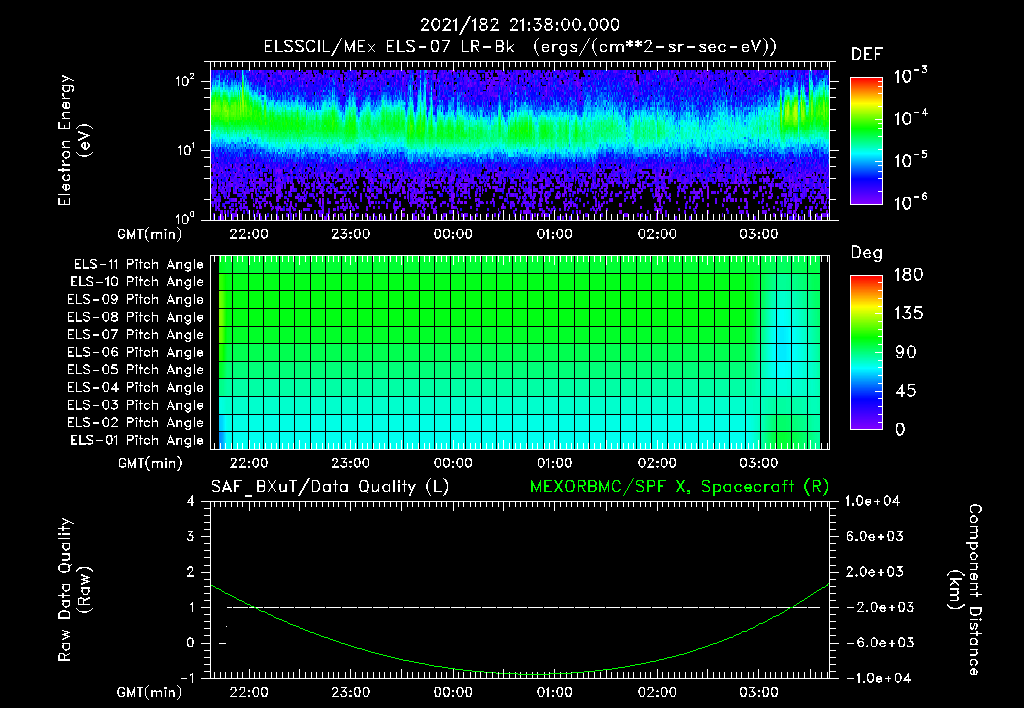Click '00:00' under the pitch angle panel
1024x708 pixels.
pyautogui.click(x=453, y=463)
